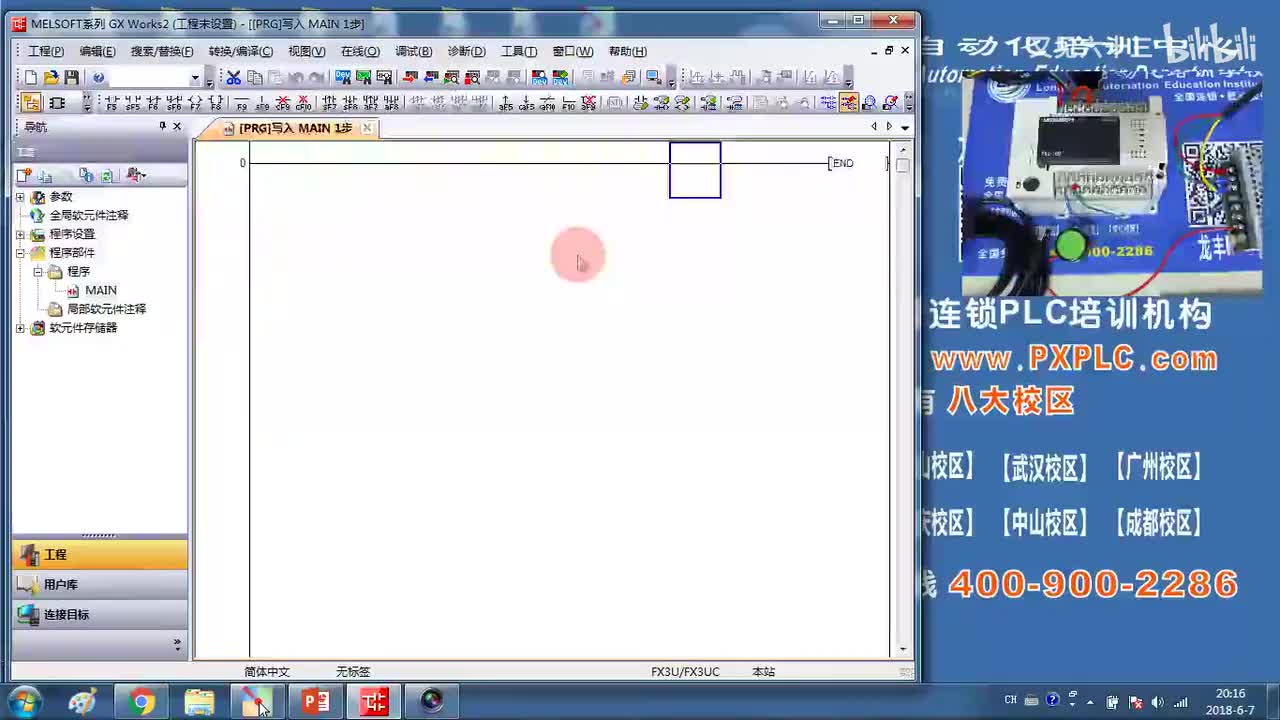
Task: Draw a horizontal line (F9)
Action: coord(241,102)
